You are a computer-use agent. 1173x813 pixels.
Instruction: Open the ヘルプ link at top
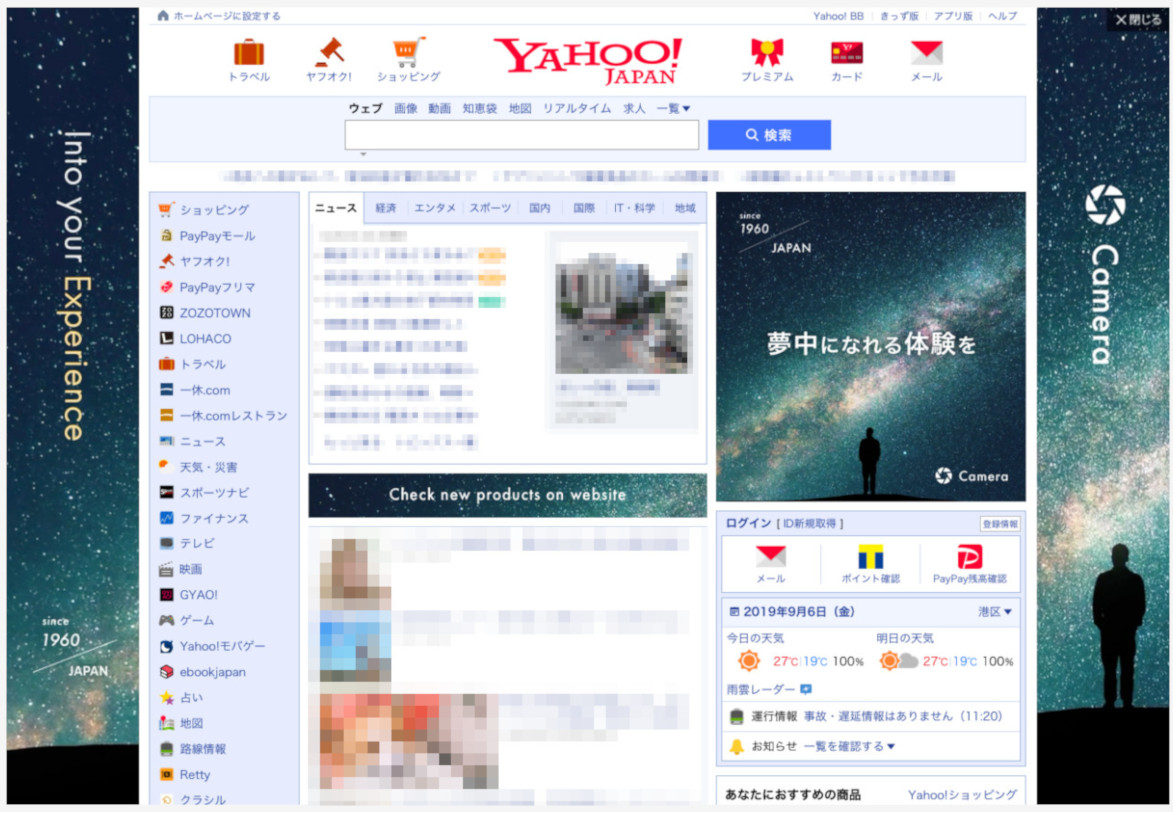coord(1002,16)
